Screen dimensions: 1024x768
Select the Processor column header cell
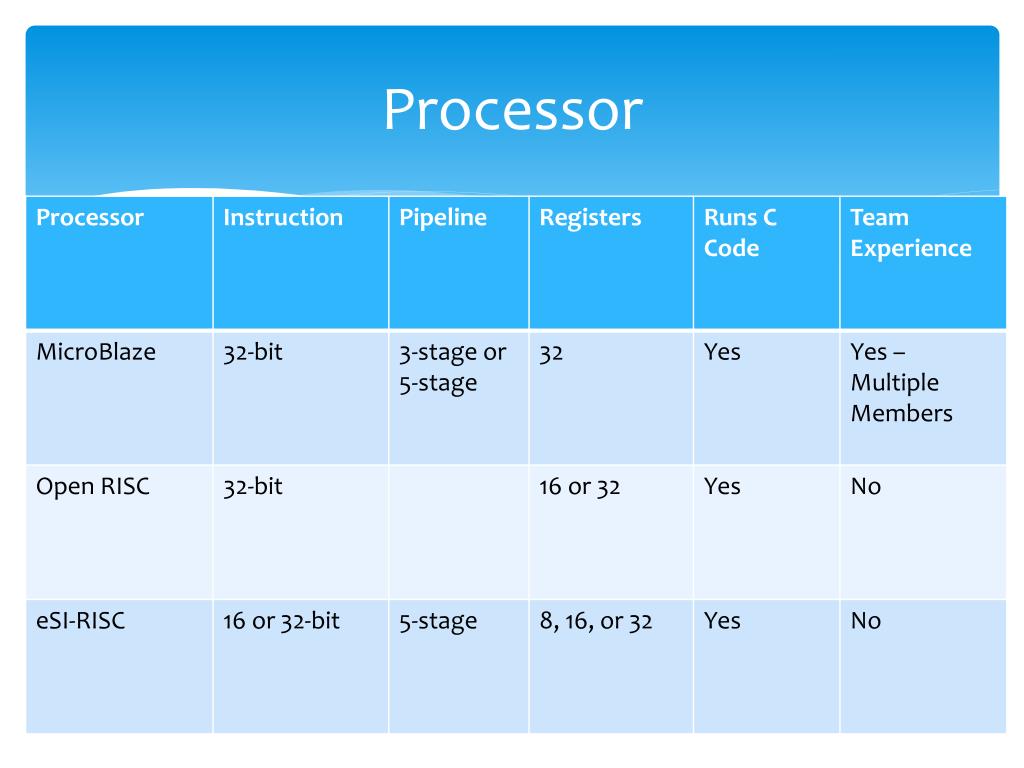pos(120,262)
